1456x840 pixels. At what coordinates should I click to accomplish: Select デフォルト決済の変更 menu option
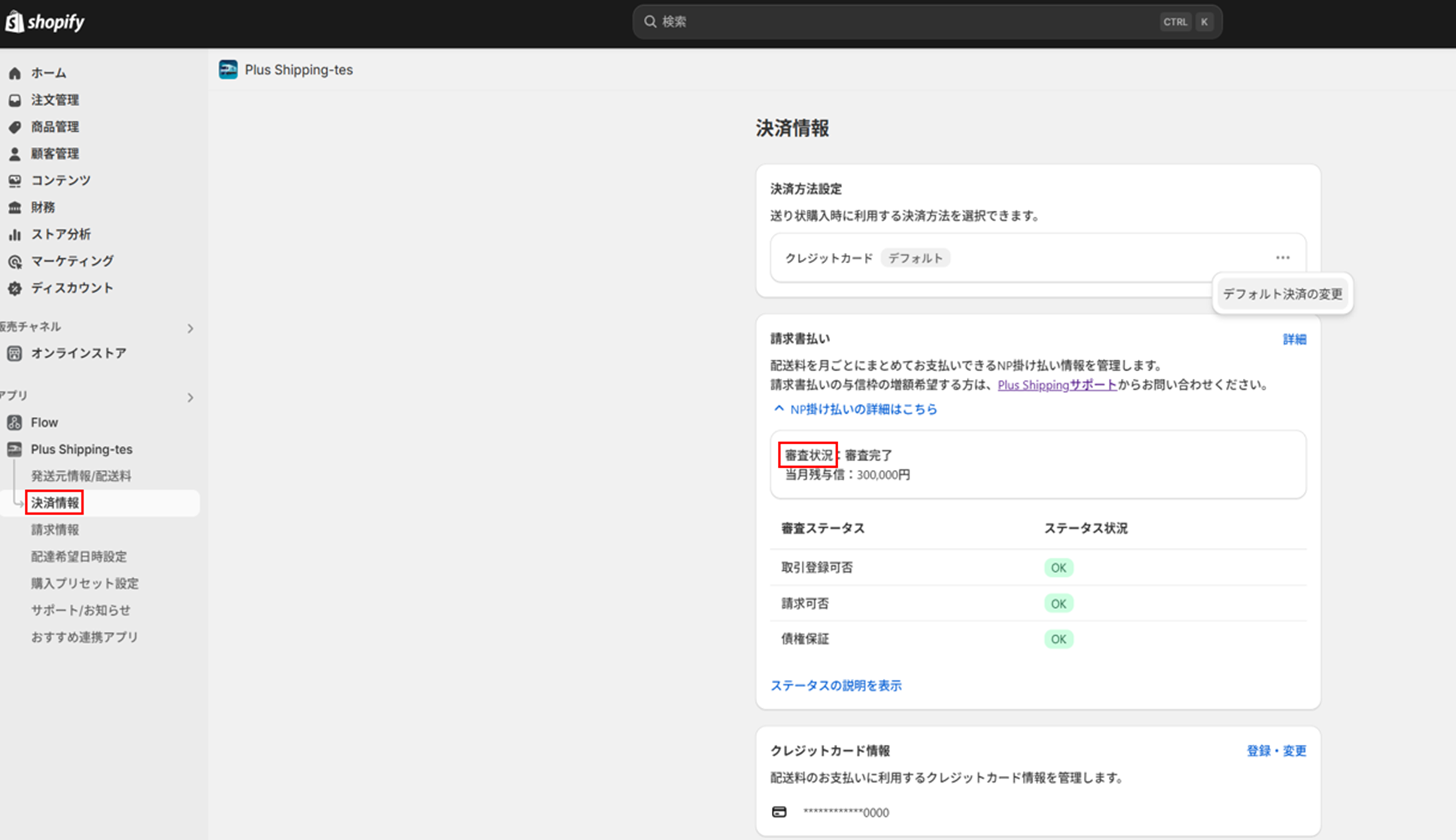[1282, 294]
